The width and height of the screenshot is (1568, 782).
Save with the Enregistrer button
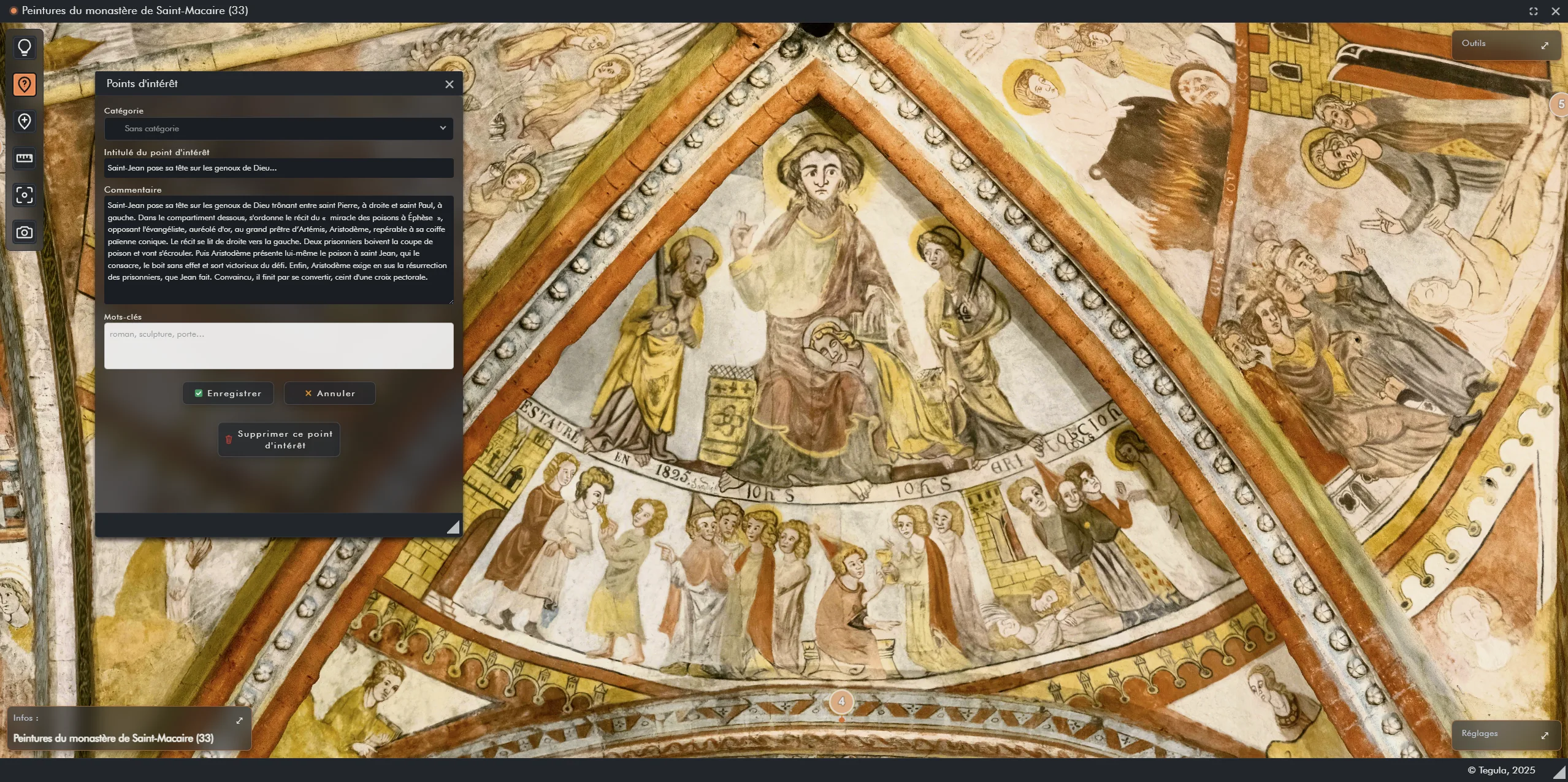228,393
